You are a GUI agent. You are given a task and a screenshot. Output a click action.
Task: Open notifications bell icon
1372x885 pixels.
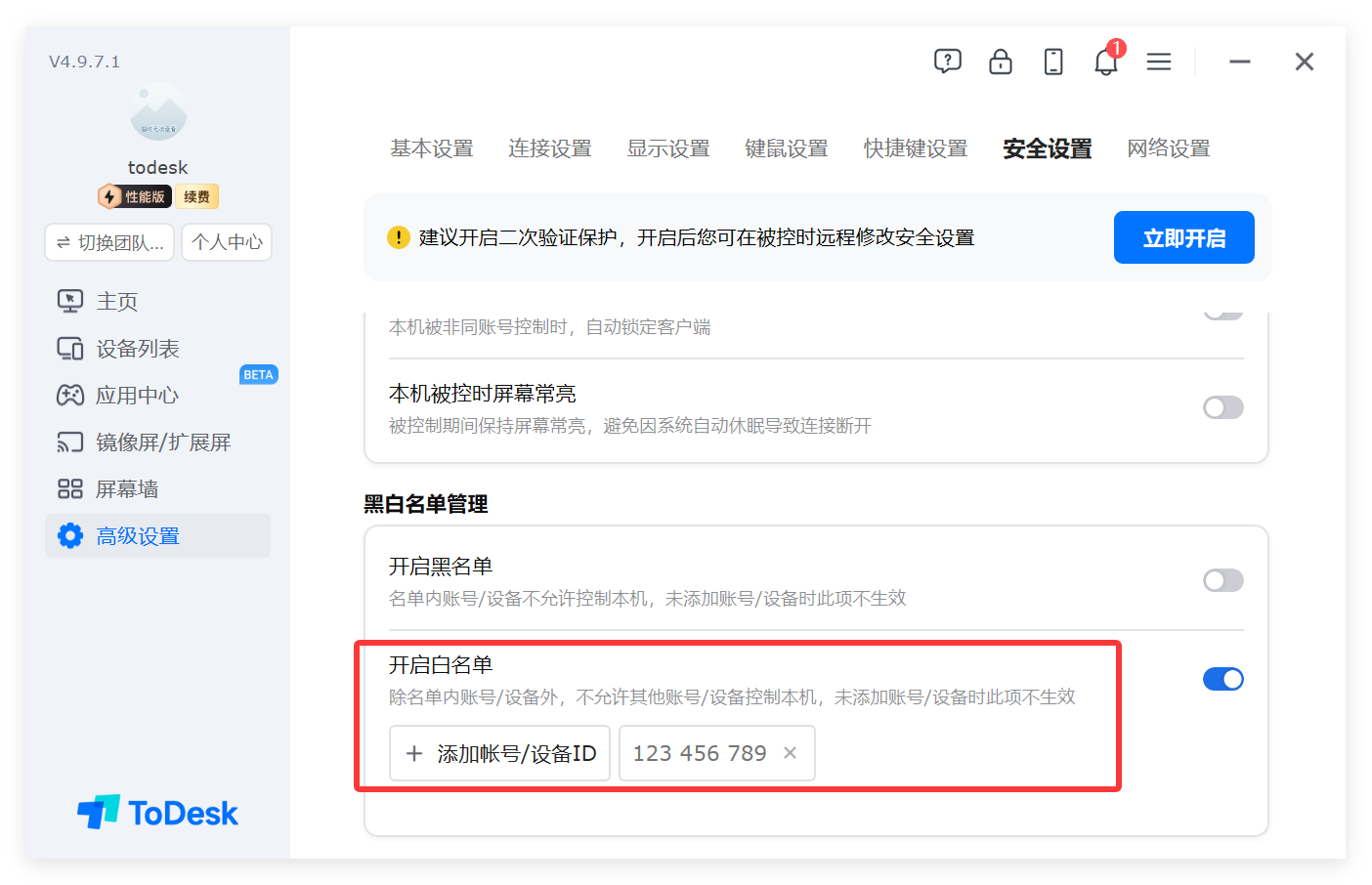point(1105,62)
